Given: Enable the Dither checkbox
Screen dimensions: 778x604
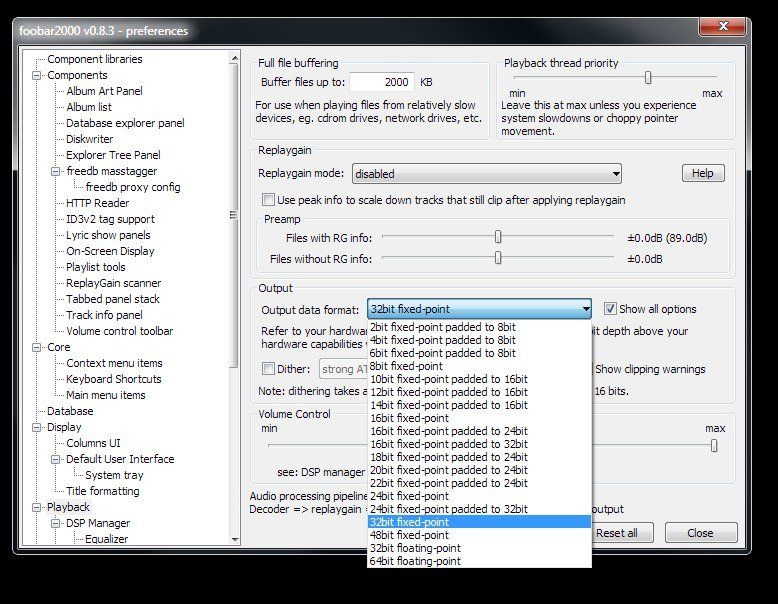Looking at the screenshot, I should pyautogui.click(x=268, y=369).
